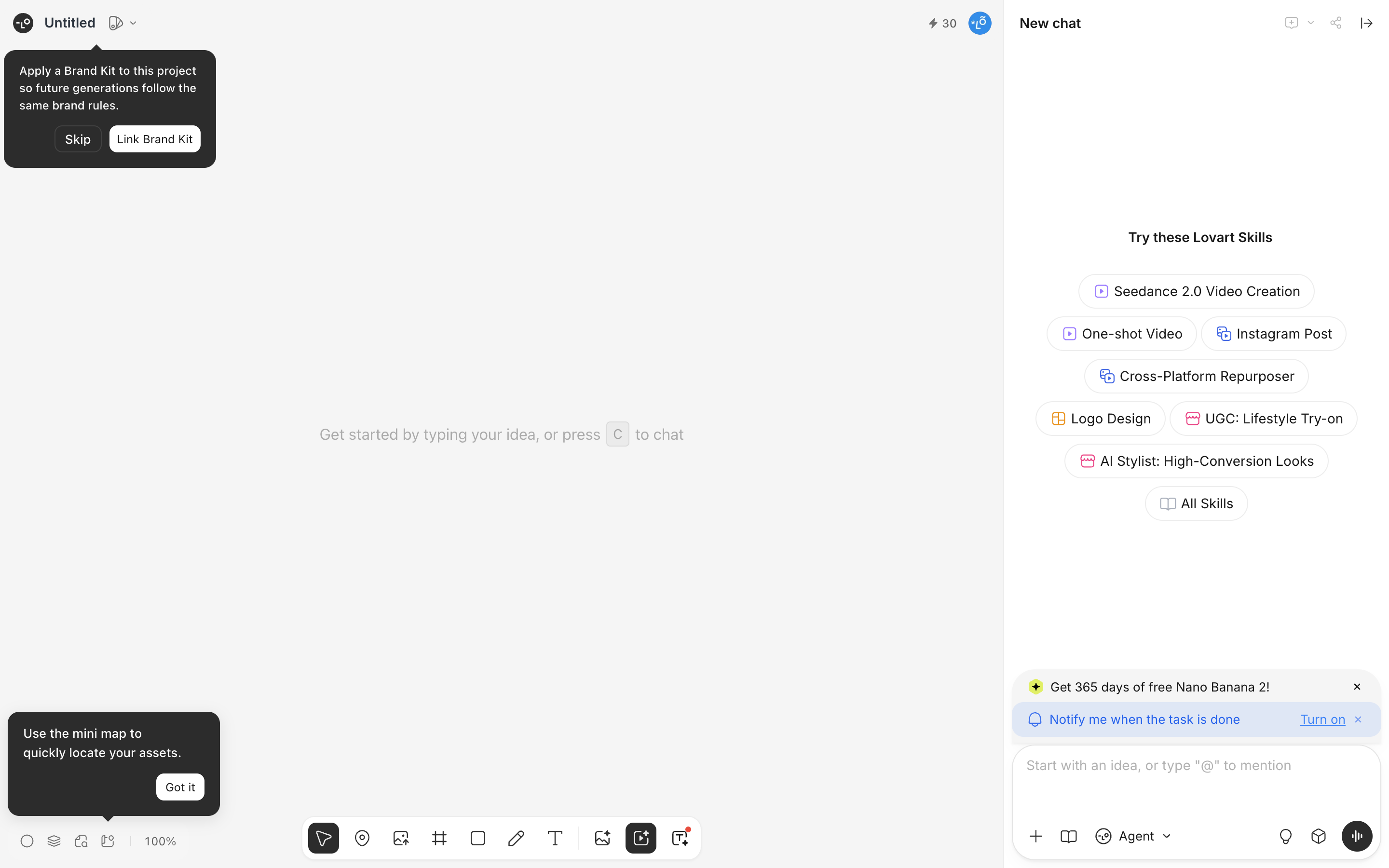
Task: View the 30 credits lightning indicator
Action: tap(942, 23)
